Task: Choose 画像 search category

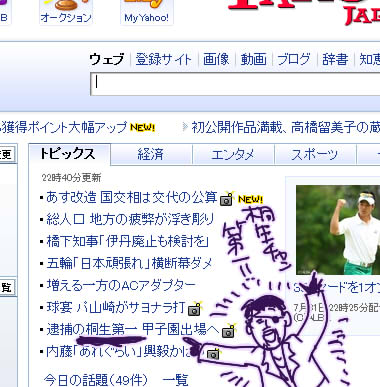Action: pos(216,59)
